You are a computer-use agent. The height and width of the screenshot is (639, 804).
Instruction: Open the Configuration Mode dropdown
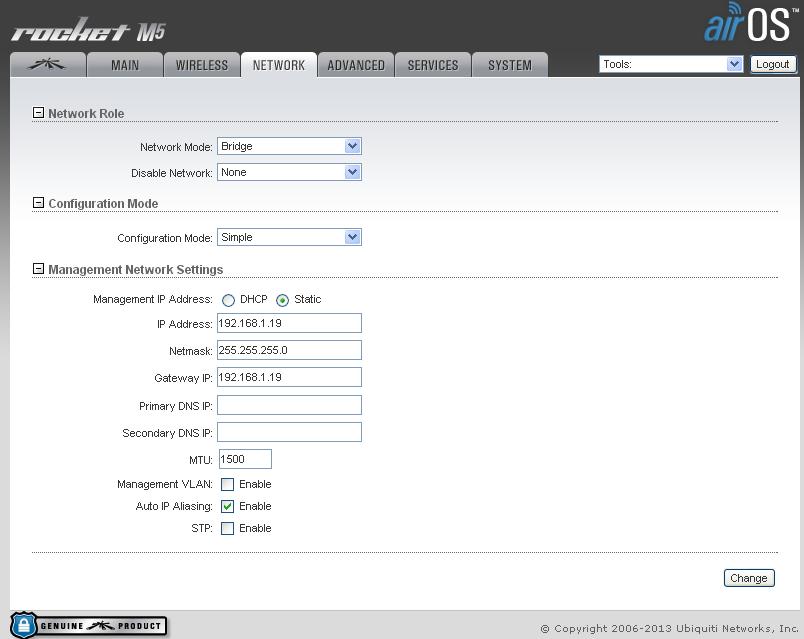click(289, 237)
